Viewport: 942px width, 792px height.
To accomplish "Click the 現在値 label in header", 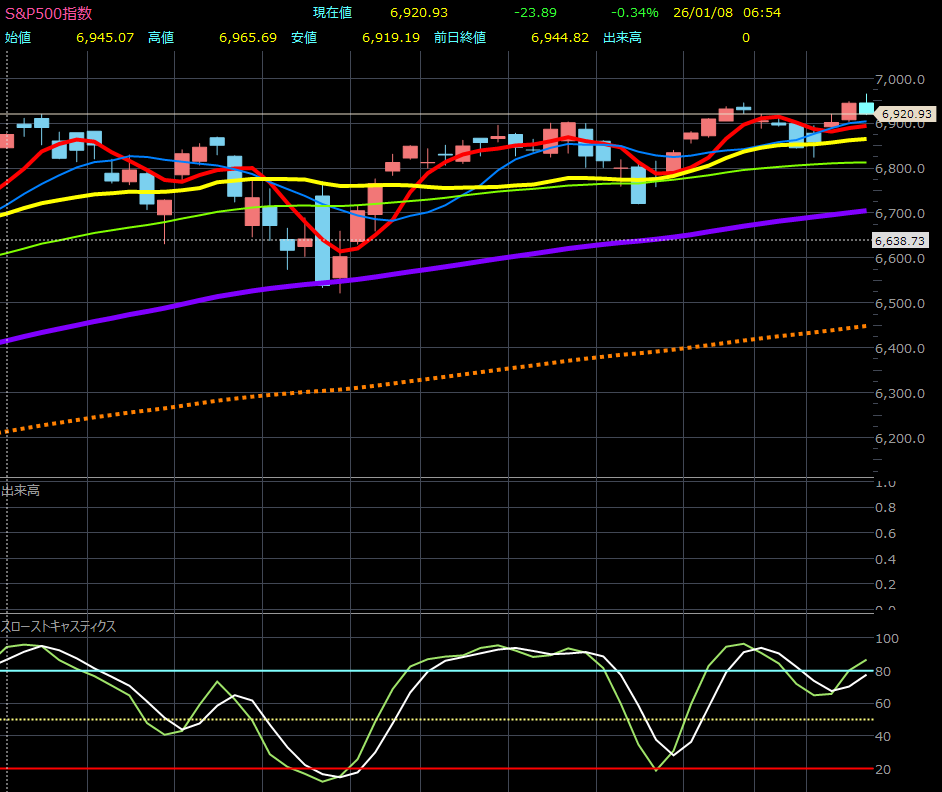I will click(x=332, y=13).
